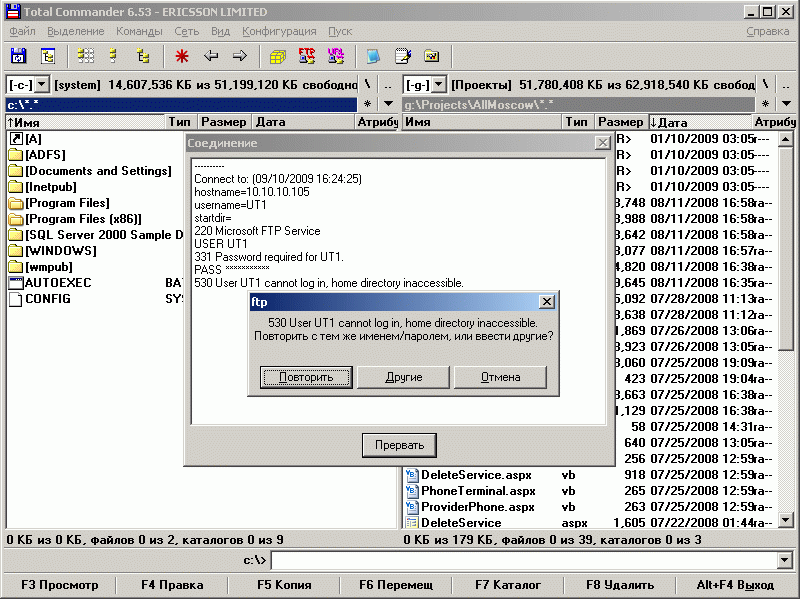This screenshot has height=599, width=800.
Task: Click the blue notepad toolbar icon
Action: [x=373, y=56]
